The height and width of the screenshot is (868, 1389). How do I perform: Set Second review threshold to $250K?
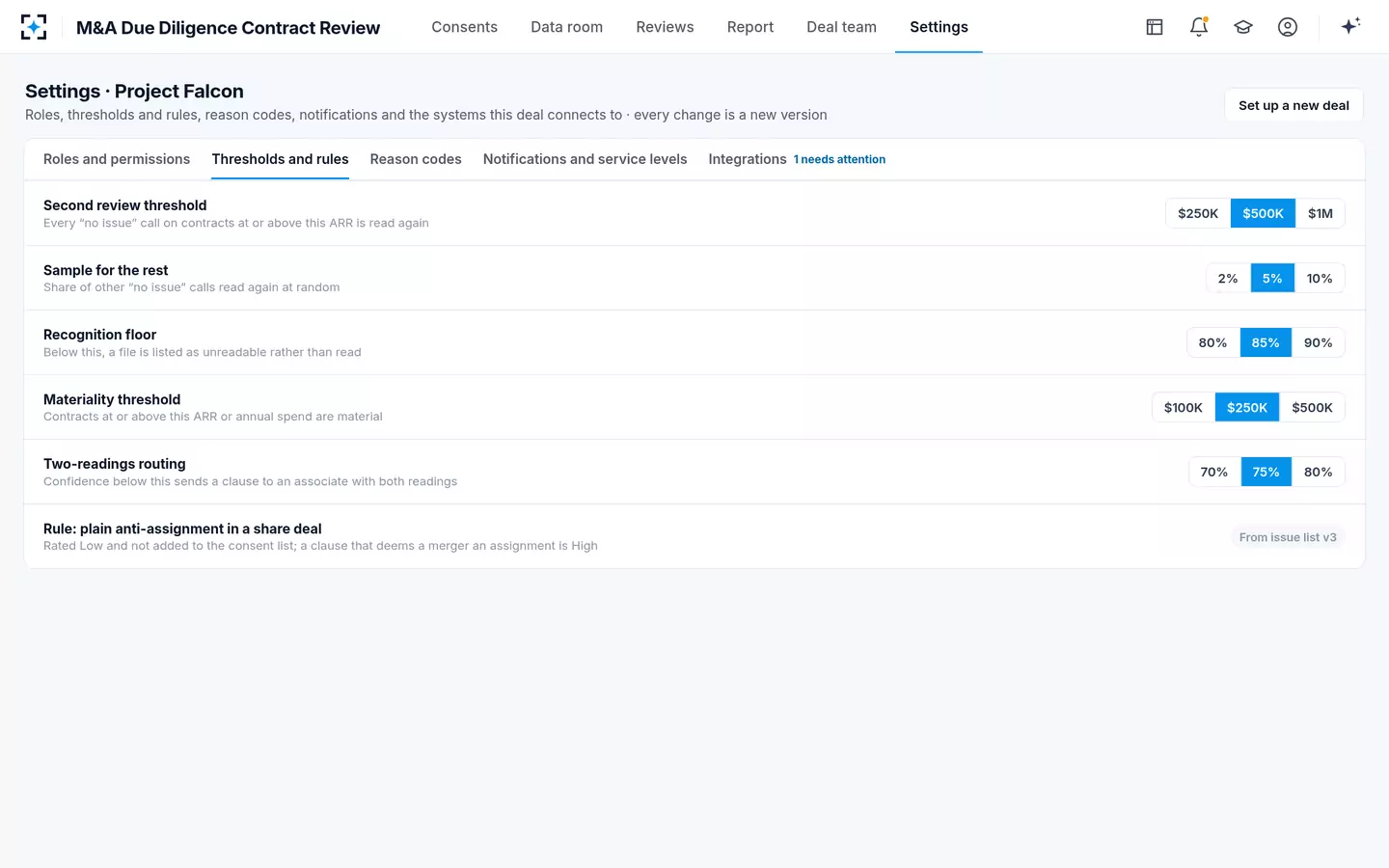point(1198,213)
